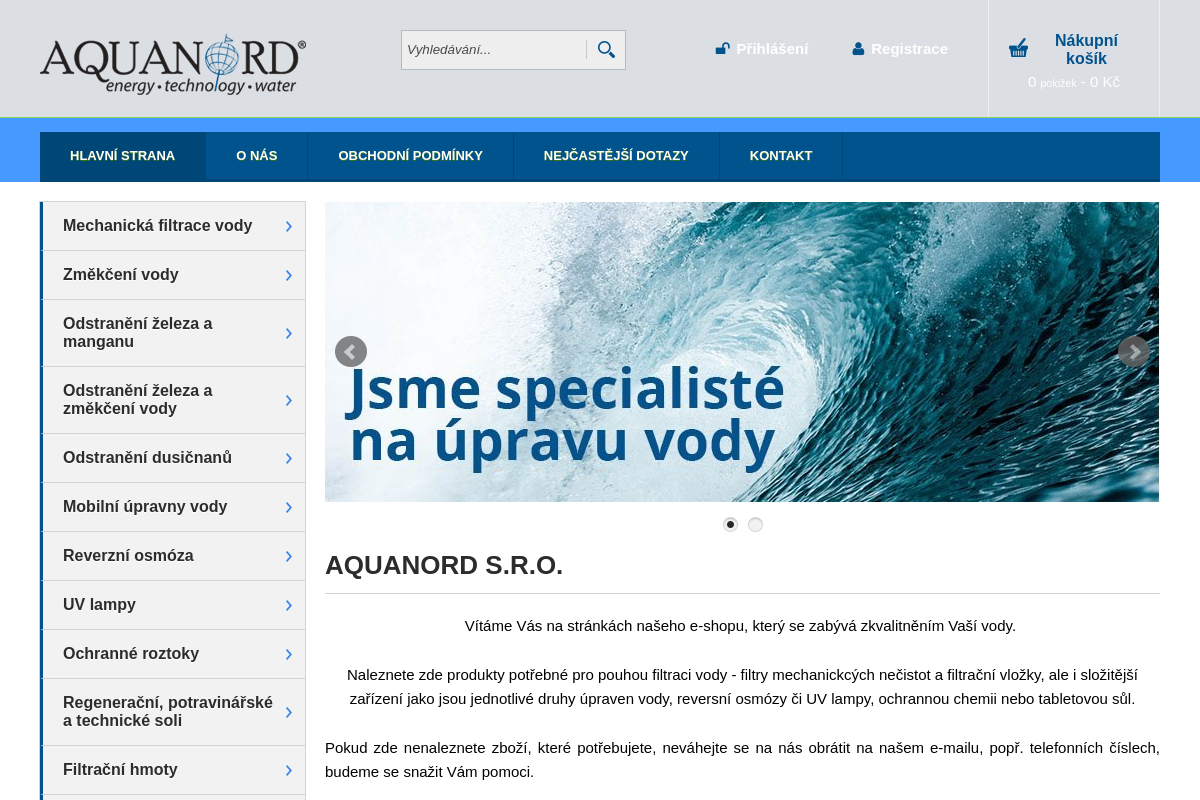Click the shopping cart basket icon
Viewport: 1200px width, 800px height.
coord(1018,47)
